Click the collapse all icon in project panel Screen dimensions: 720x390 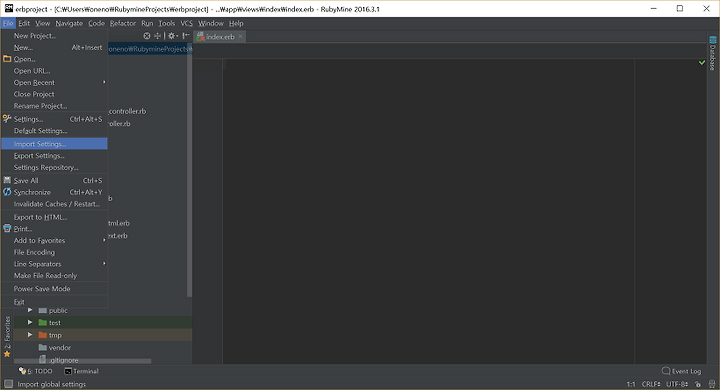tap(158, 36)
